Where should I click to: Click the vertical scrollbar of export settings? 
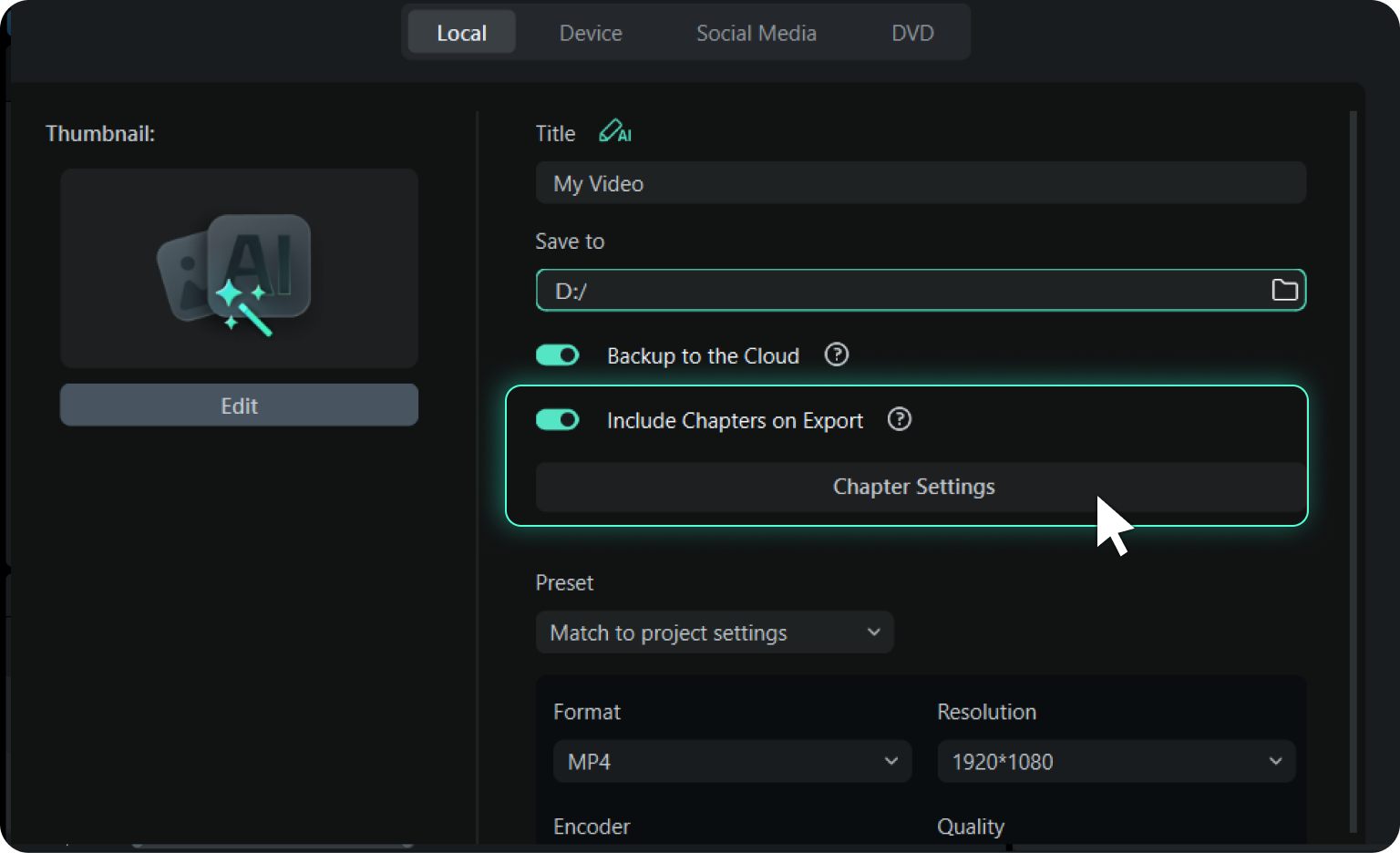(1353, 470)
